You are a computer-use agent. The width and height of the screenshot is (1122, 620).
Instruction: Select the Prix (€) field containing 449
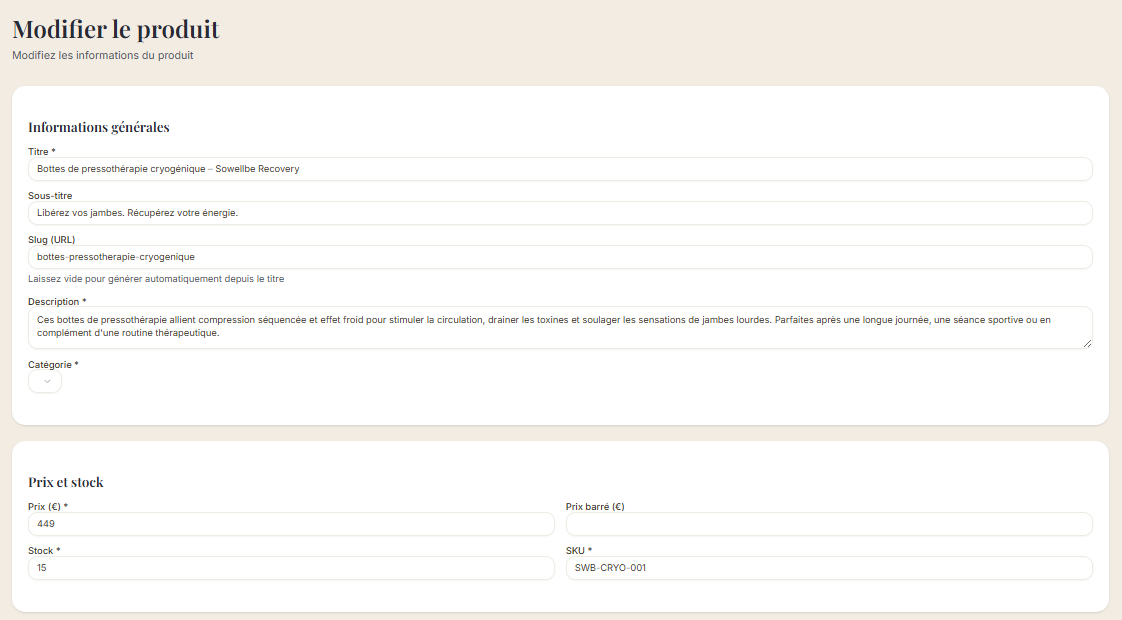(x=291, y=524)
